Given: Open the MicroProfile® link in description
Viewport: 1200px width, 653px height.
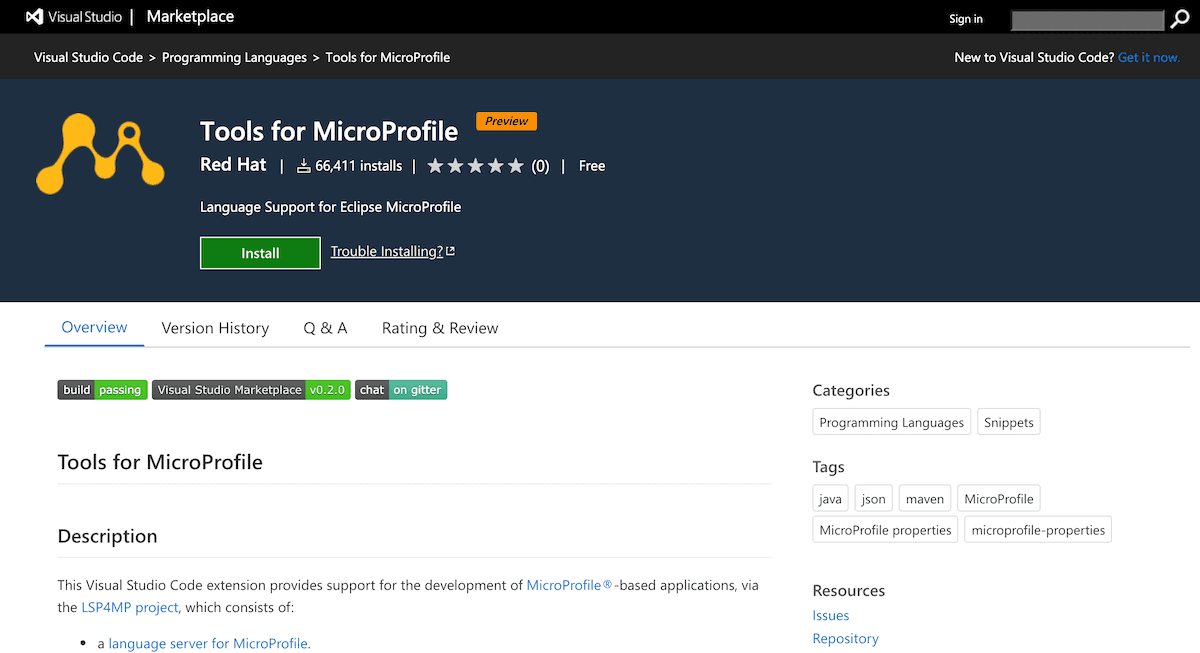Looking at the screenshot, I should point(569,585).
